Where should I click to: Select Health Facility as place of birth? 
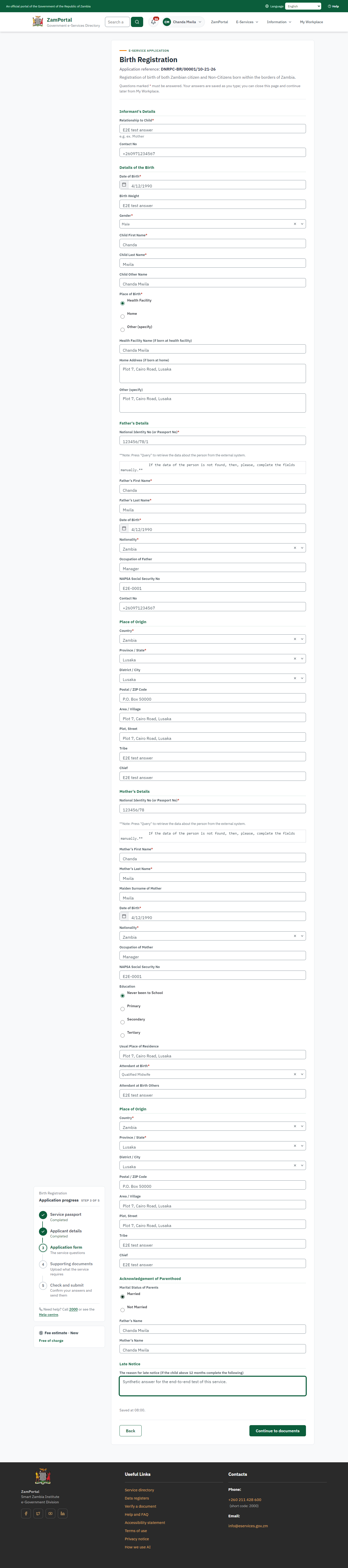(122, 303)
